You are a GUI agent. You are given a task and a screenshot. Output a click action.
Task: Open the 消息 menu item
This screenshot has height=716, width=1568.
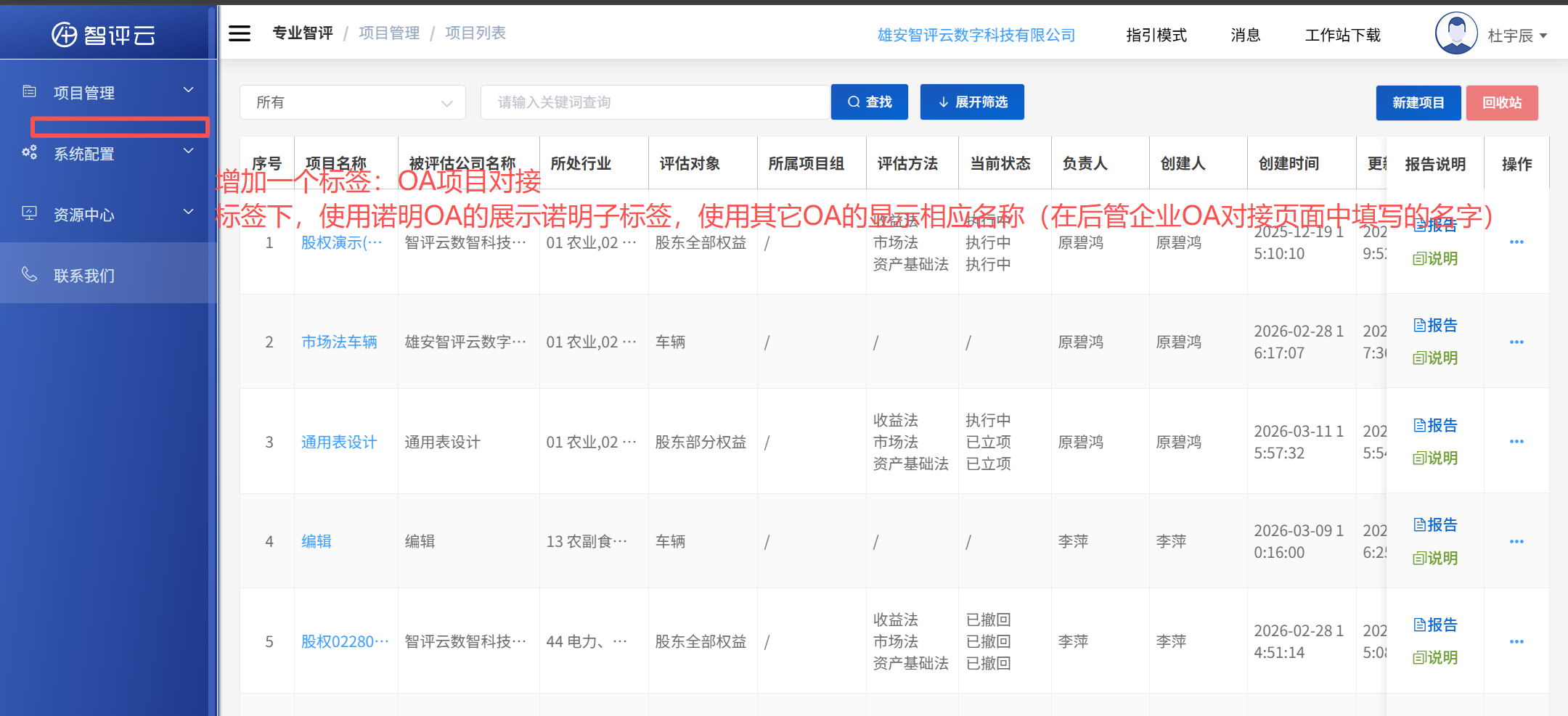tap(1245, 35)
